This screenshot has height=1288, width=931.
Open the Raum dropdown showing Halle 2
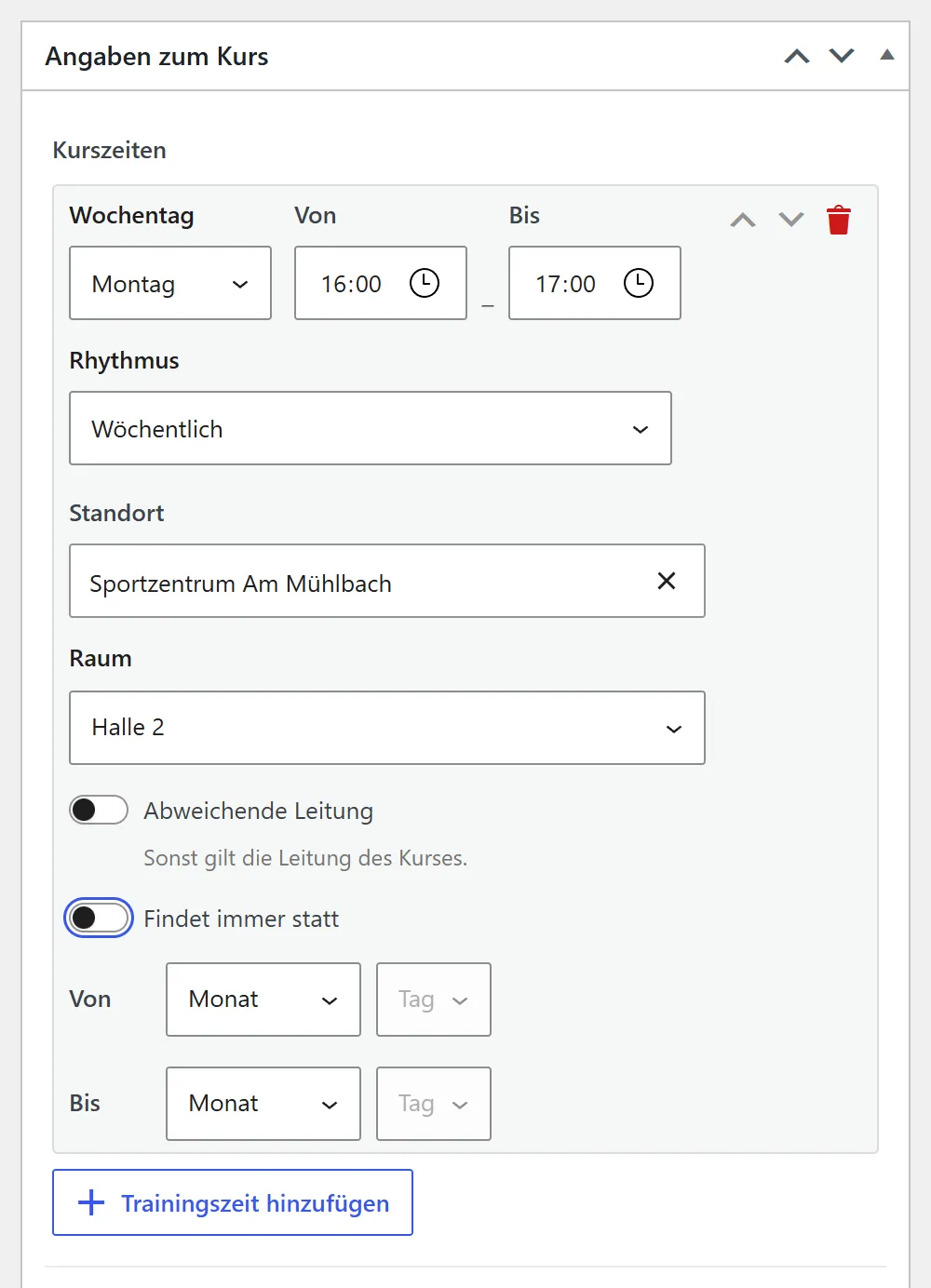387,728
